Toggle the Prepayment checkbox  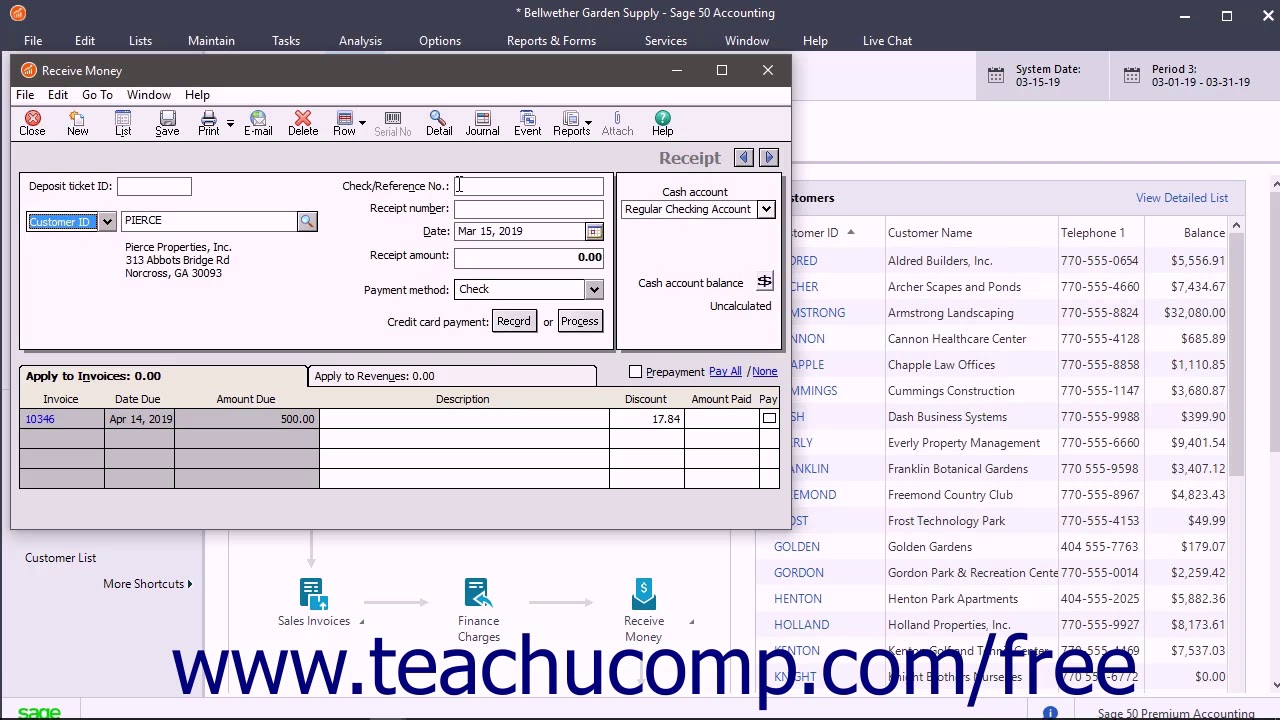point(635,372)
